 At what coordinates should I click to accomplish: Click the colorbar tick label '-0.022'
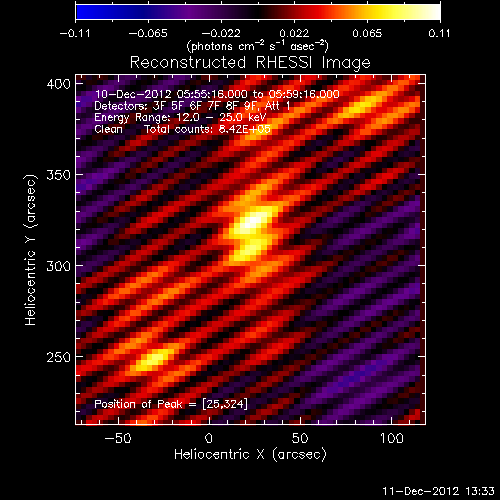point(221,33)
